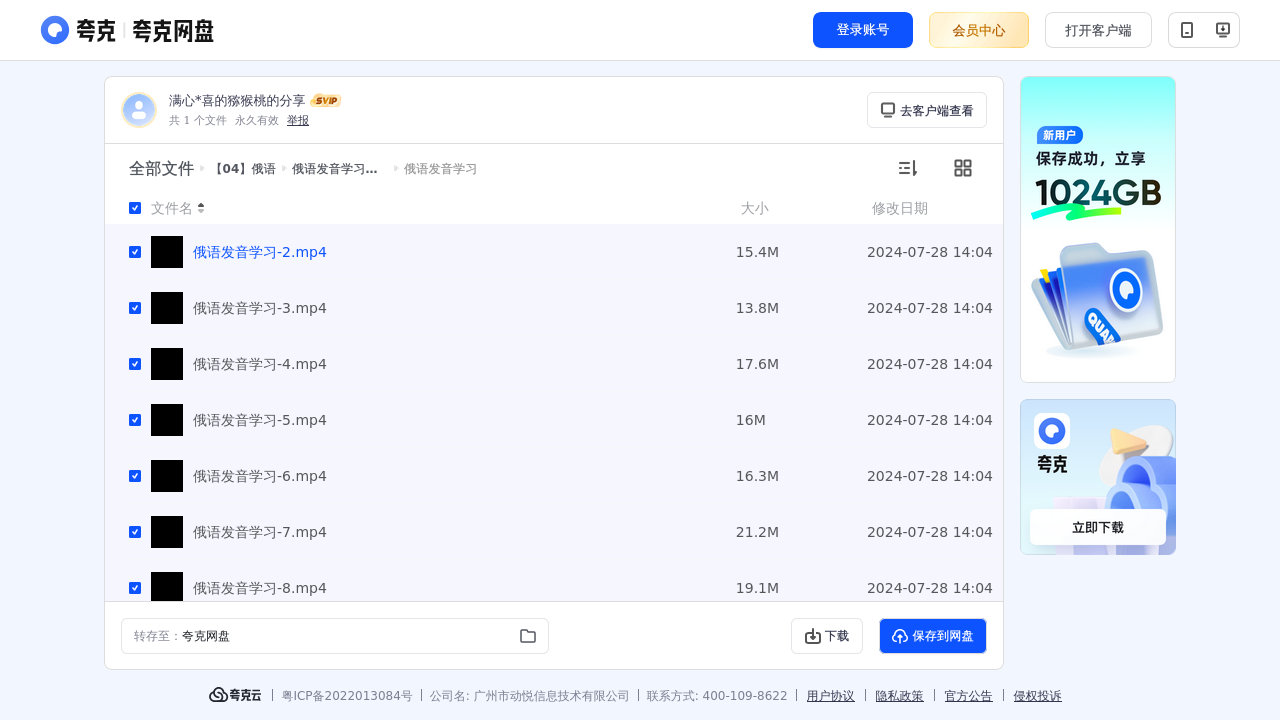Open sort order icon in file list header
The image size is (1280, 720).
pos(907,168)
